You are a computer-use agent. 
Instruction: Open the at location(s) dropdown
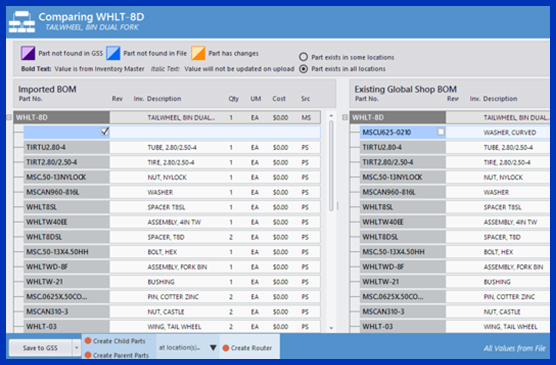188,348
